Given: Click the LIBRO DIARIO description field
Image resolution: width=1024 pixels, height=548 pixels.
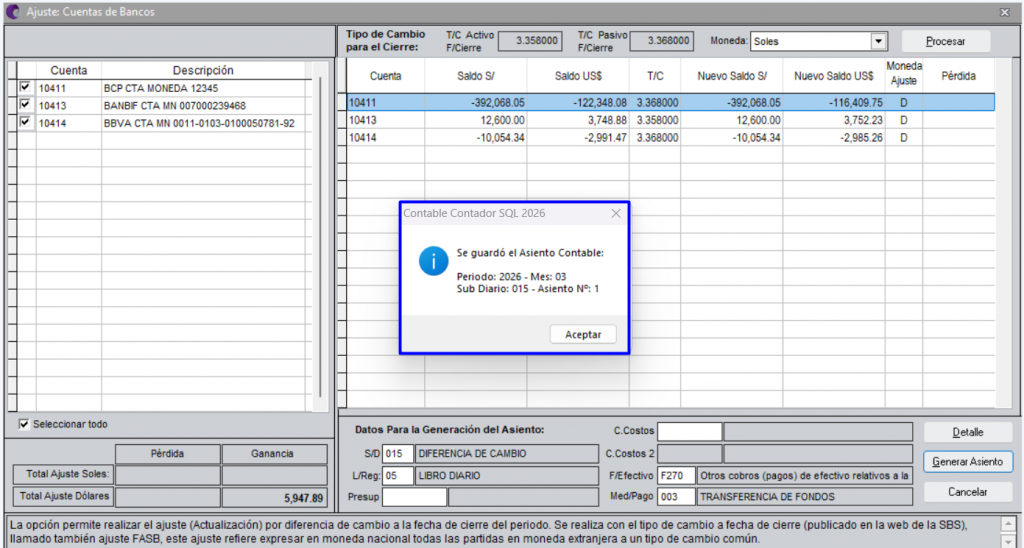Looking at the screenshot, I should [x=507, y=476].
